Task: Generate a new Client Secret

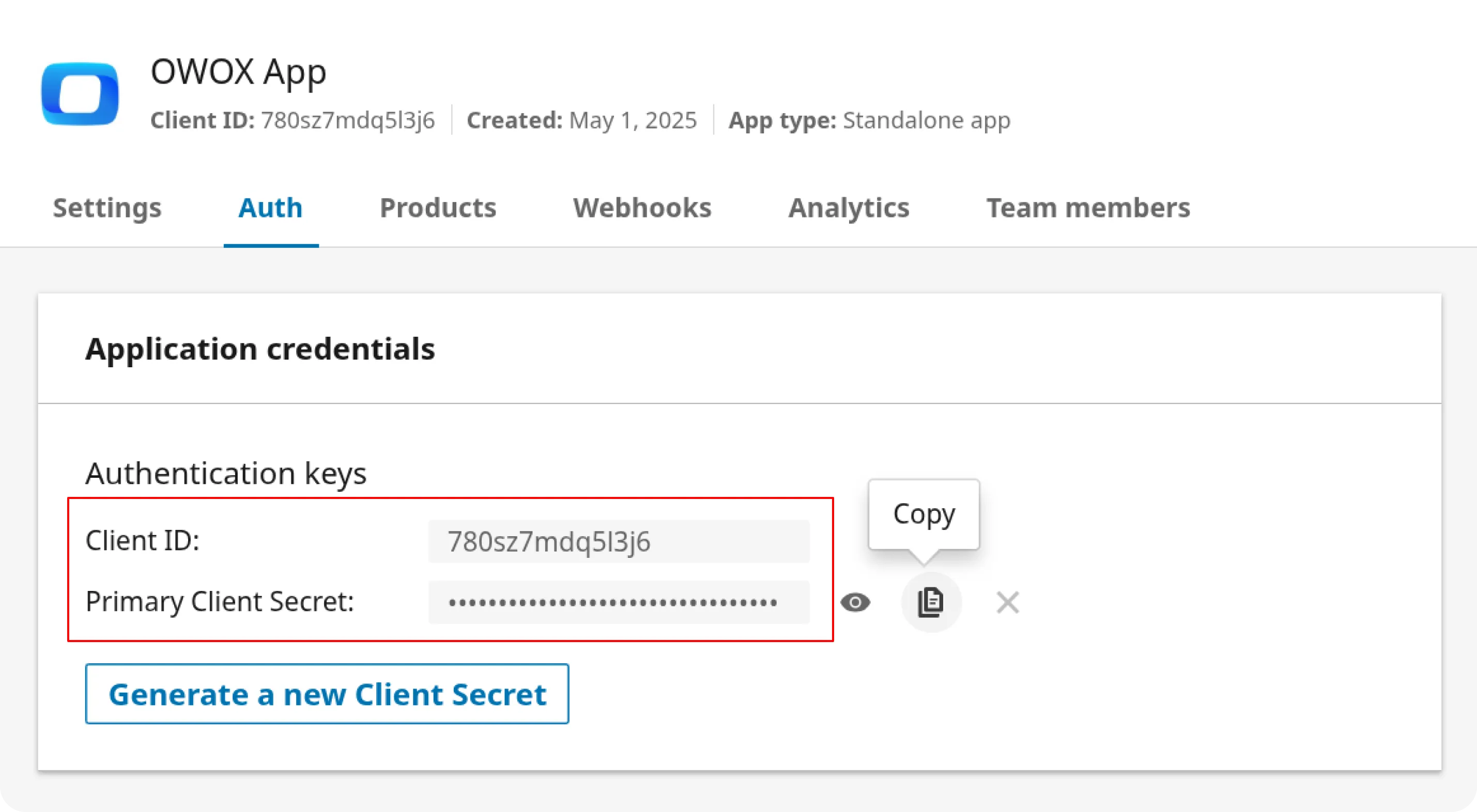Action: 327,694
